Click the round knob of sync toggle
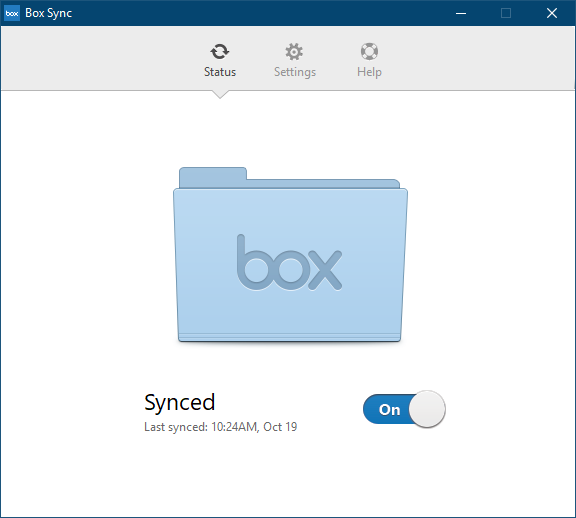 pos(427,409)
